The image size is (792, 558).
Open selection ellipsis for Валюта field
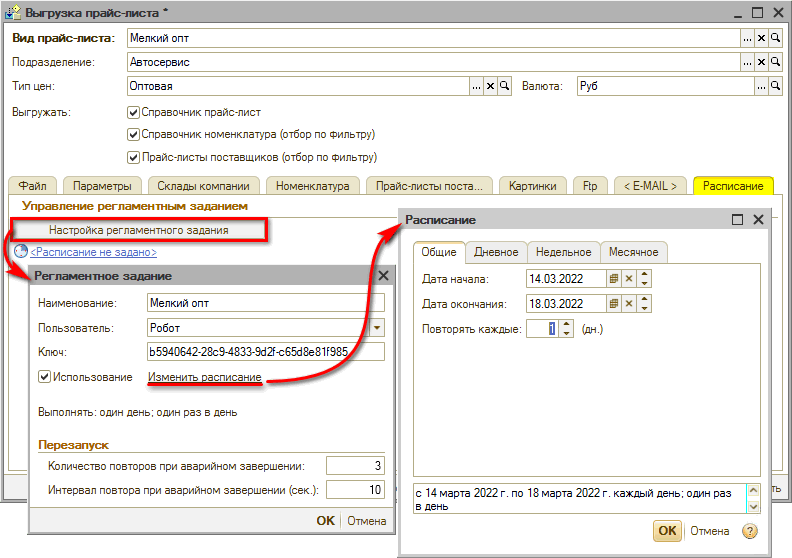[x=760, y=86]
